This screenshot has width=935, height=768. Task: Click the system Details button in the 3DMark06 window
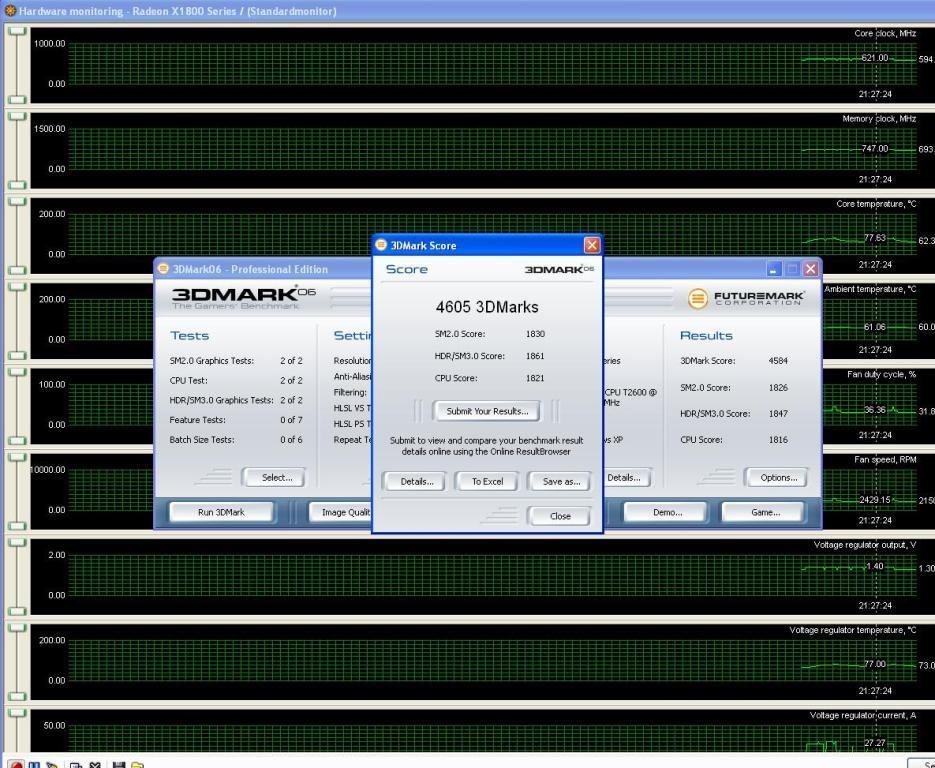(626, 478)
